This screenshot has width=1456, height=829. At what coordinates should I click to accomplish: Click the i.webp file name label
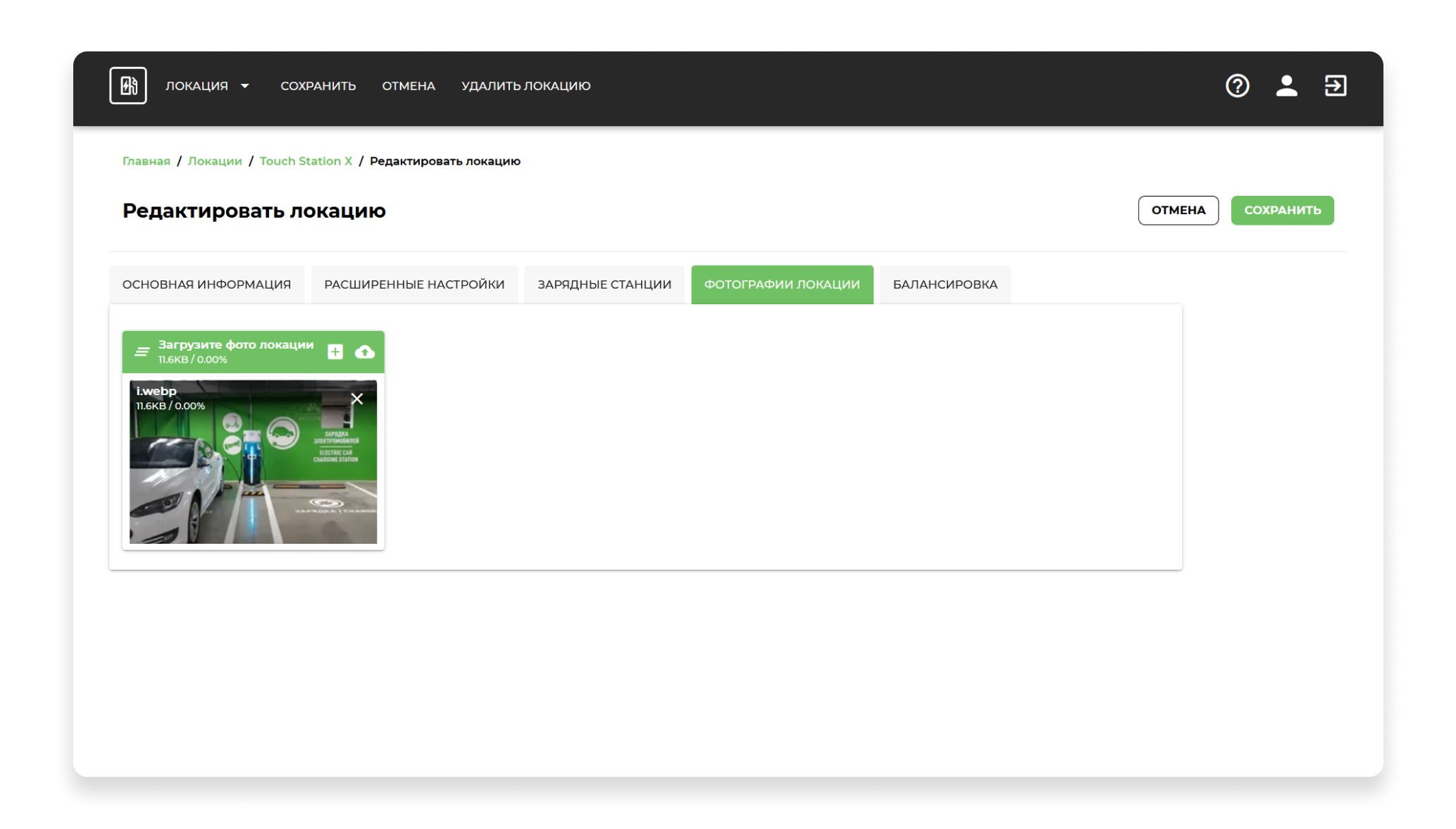pyautogui.click(x=156, y=391)
